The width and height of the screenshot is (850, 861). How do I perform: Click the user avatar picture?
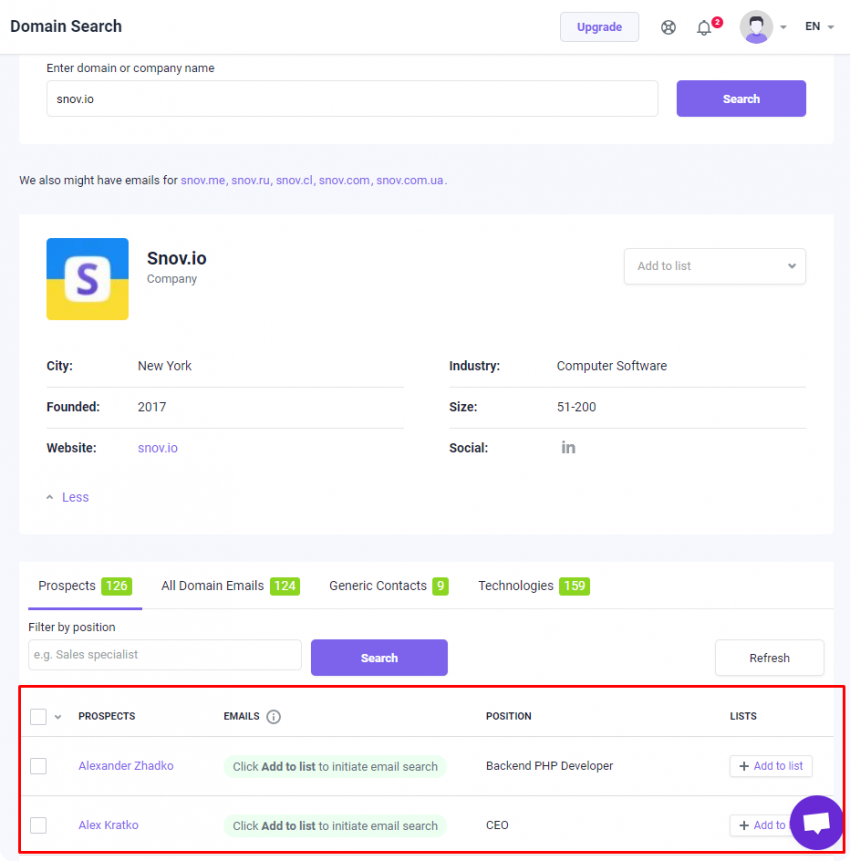click(x=756, y=26)
